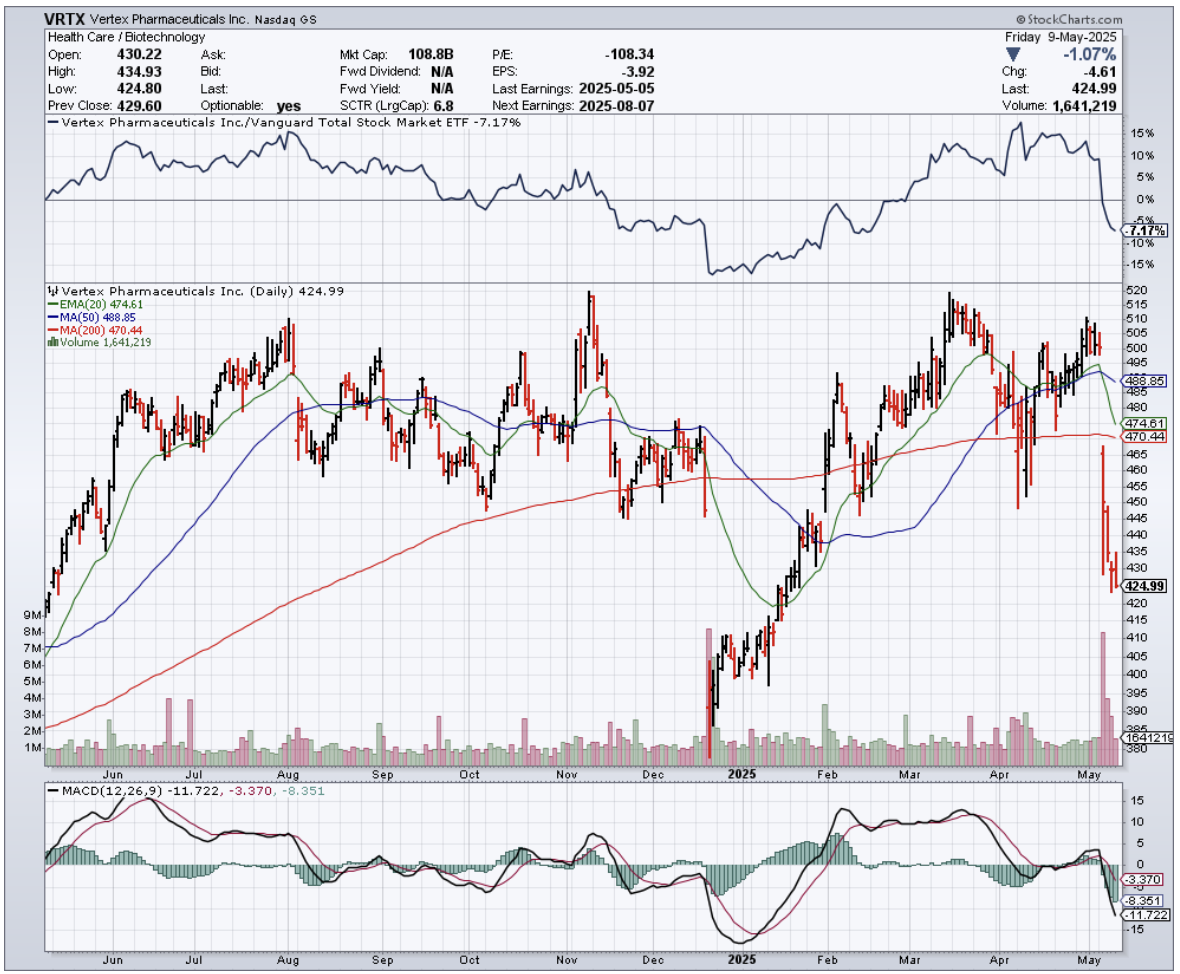
Task: Click the Volume legend bar icon
Action: pyautogui.click(x=50, y=342)
